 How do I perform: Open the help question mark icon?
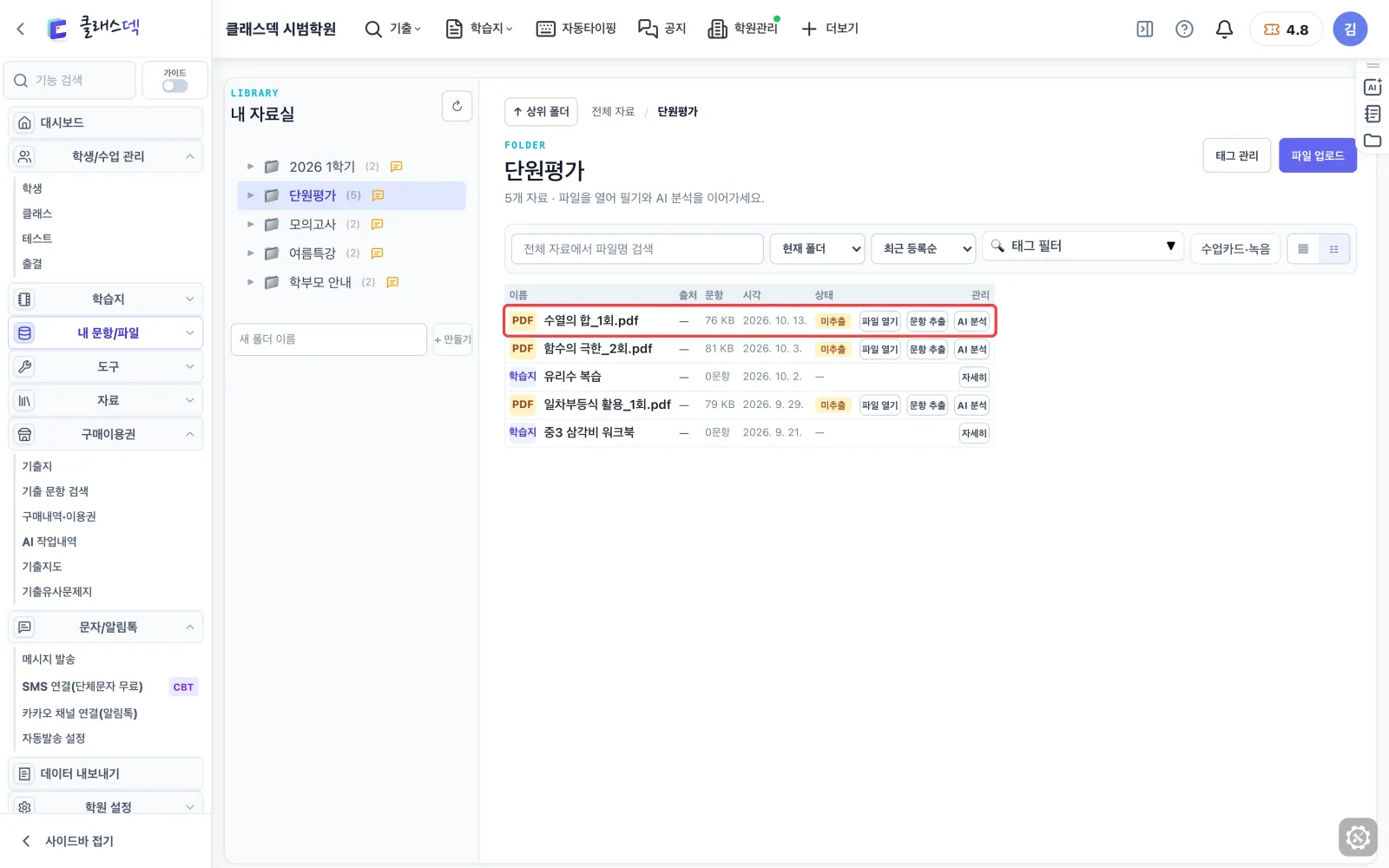click(x=1184, y=30)
